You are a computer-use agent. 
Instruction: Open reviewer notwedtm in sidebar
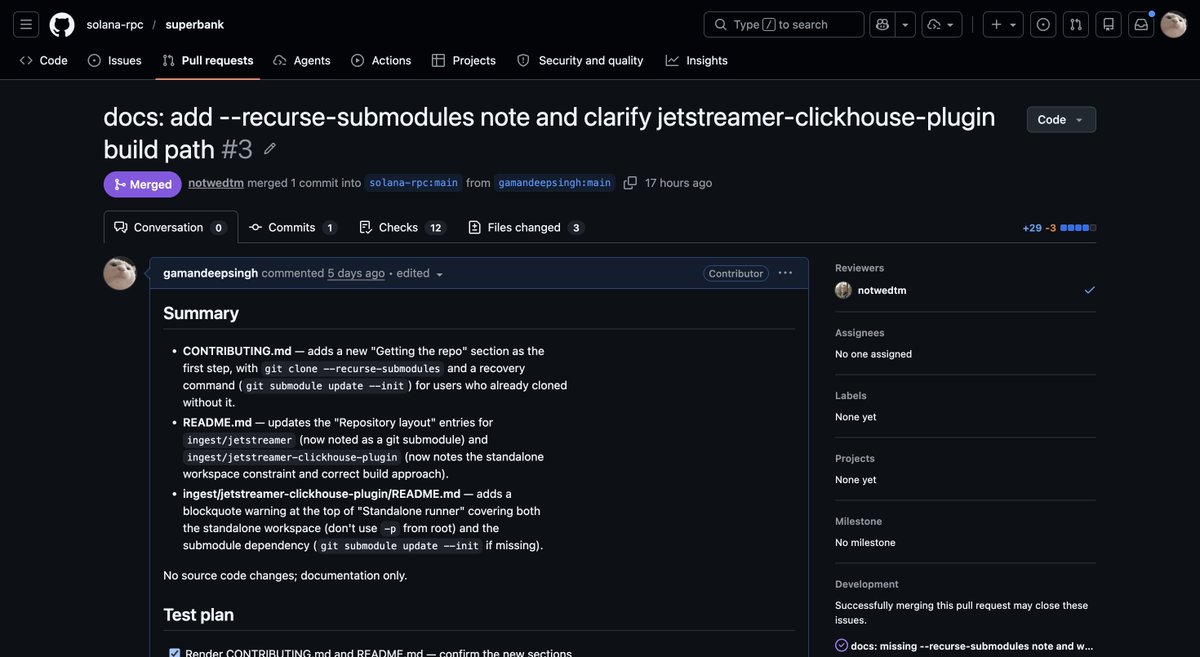[x=882, y=290]
